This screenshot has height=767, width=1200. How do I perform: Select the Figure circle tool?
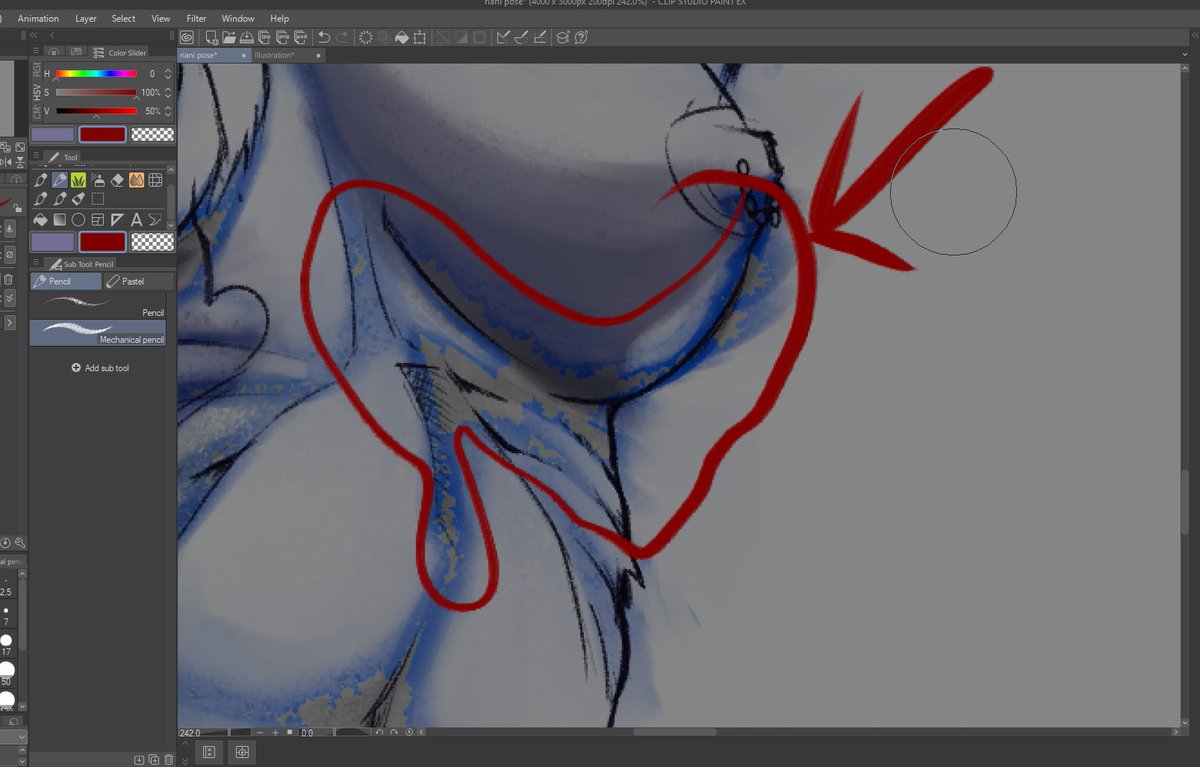pos(78,220)
